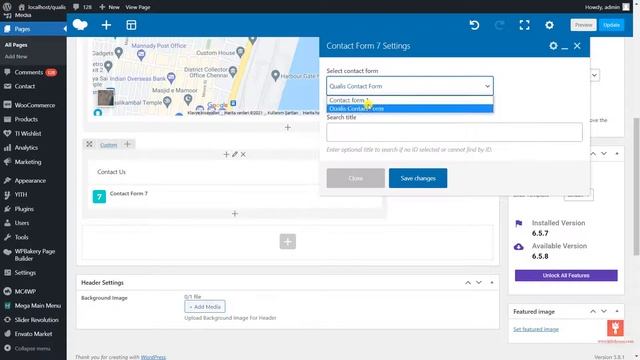
Task: Collapse Header Settings with the up arrow
Action: (468, 282)
